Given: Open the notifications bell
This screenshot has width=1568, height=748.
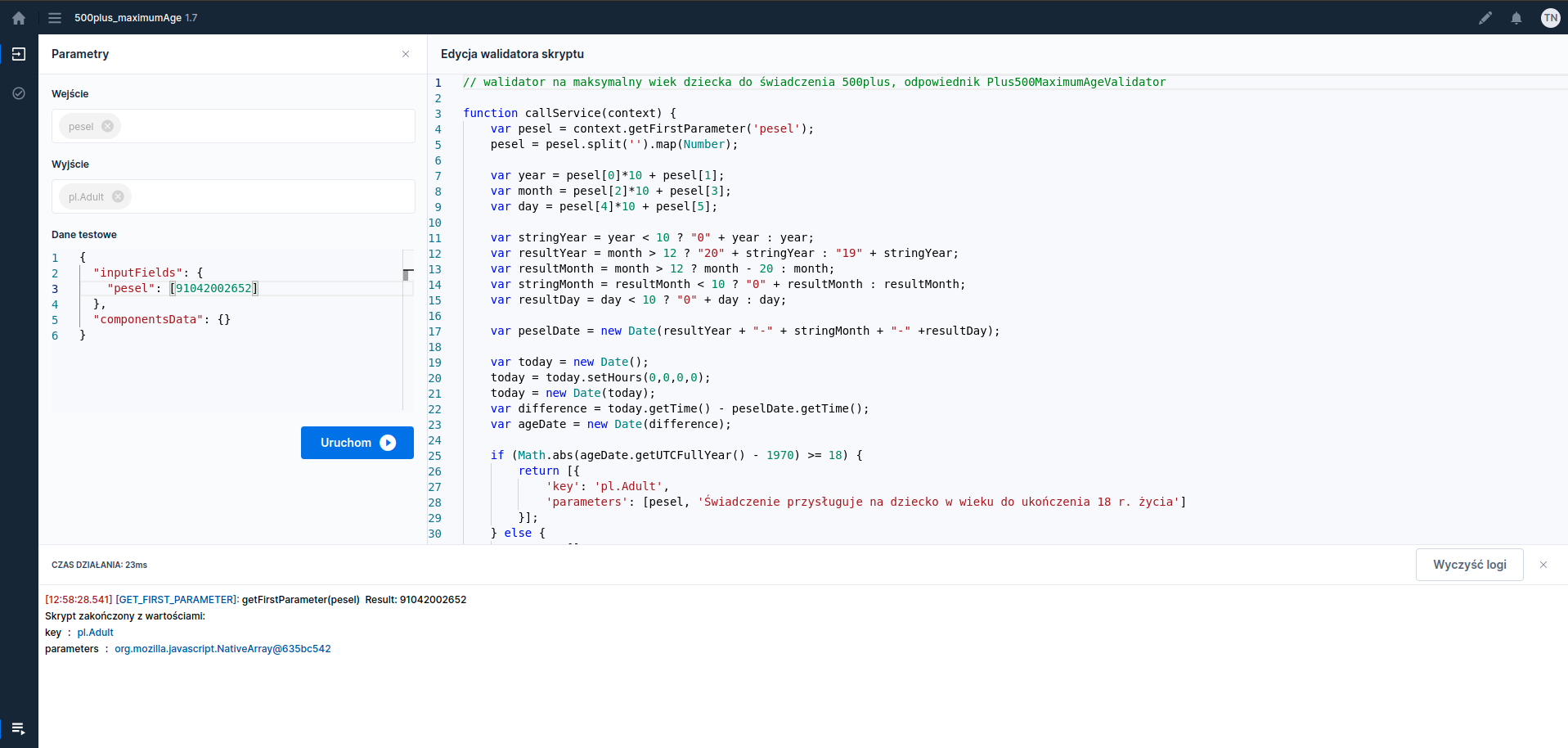Looking at the screenshot, I should (1516, 18).
